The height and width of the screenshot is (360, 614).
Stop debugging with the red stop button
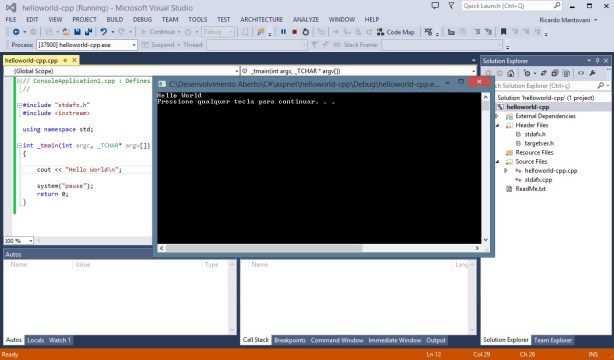tap(294, 32)
